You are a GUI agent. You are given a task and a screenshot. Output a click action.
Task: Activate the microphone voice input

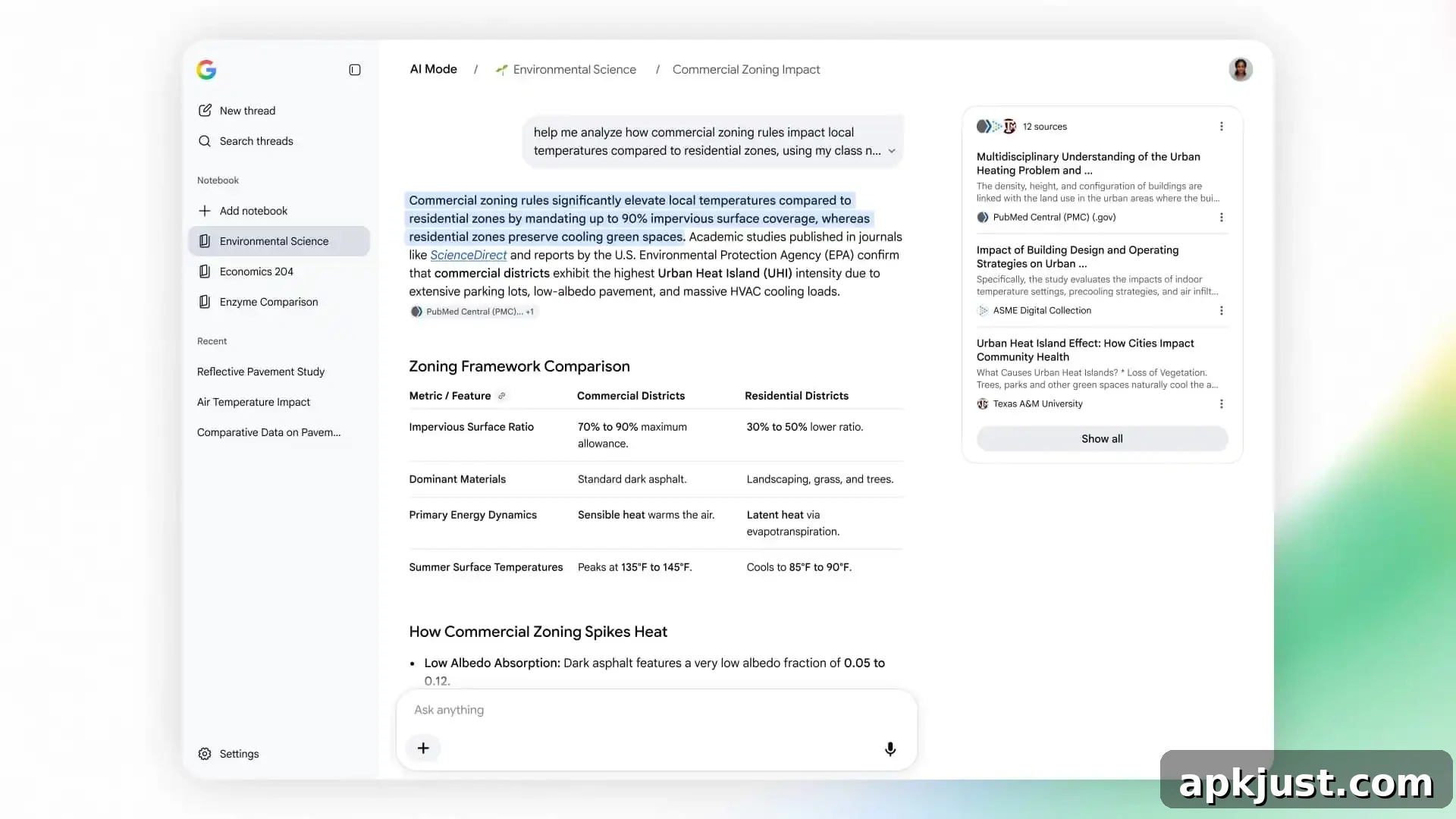tap(890, 749)
